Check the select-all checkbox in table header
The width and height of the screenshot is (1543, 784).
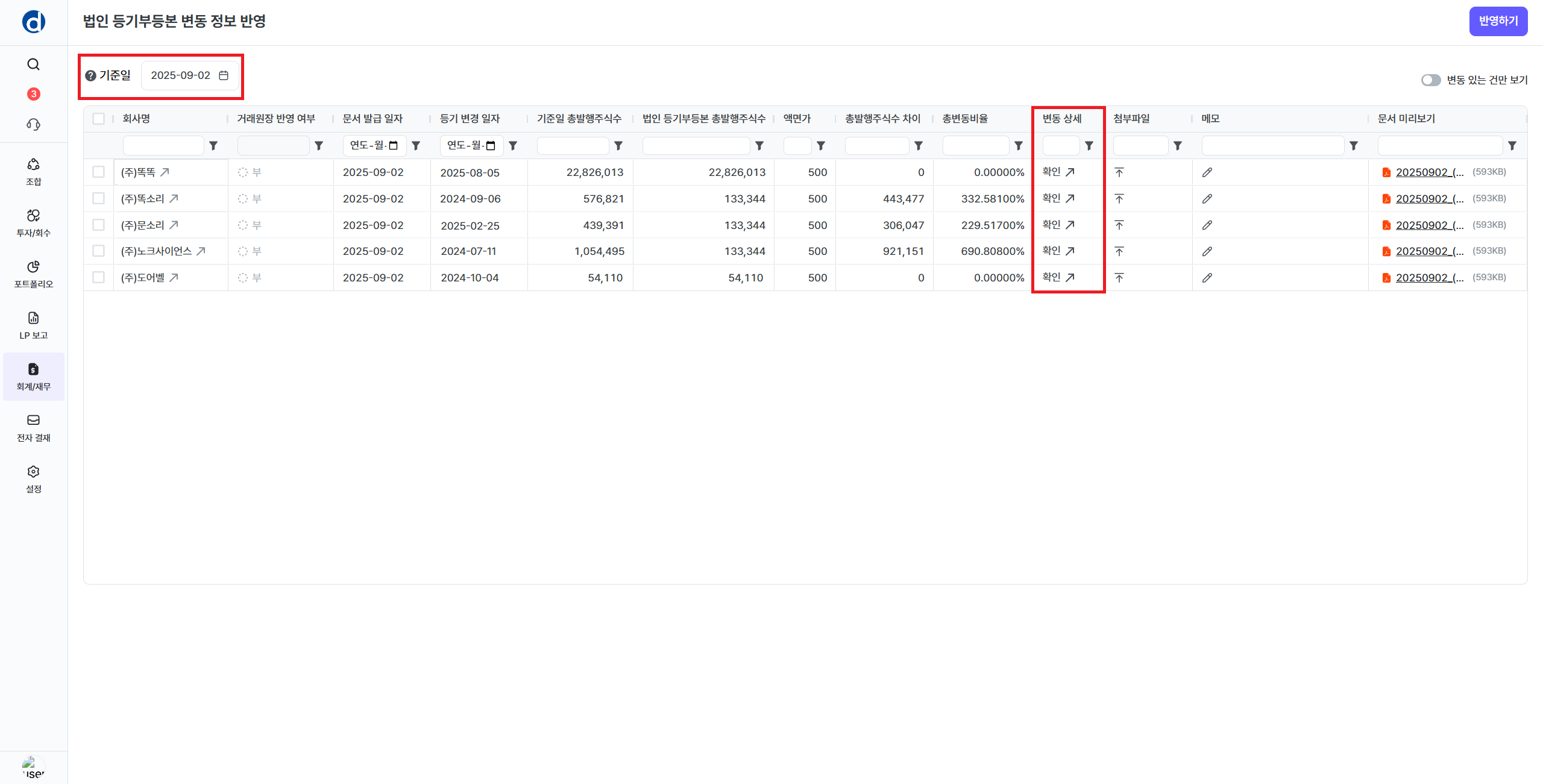pyautogui.click(x=99, y=119)
